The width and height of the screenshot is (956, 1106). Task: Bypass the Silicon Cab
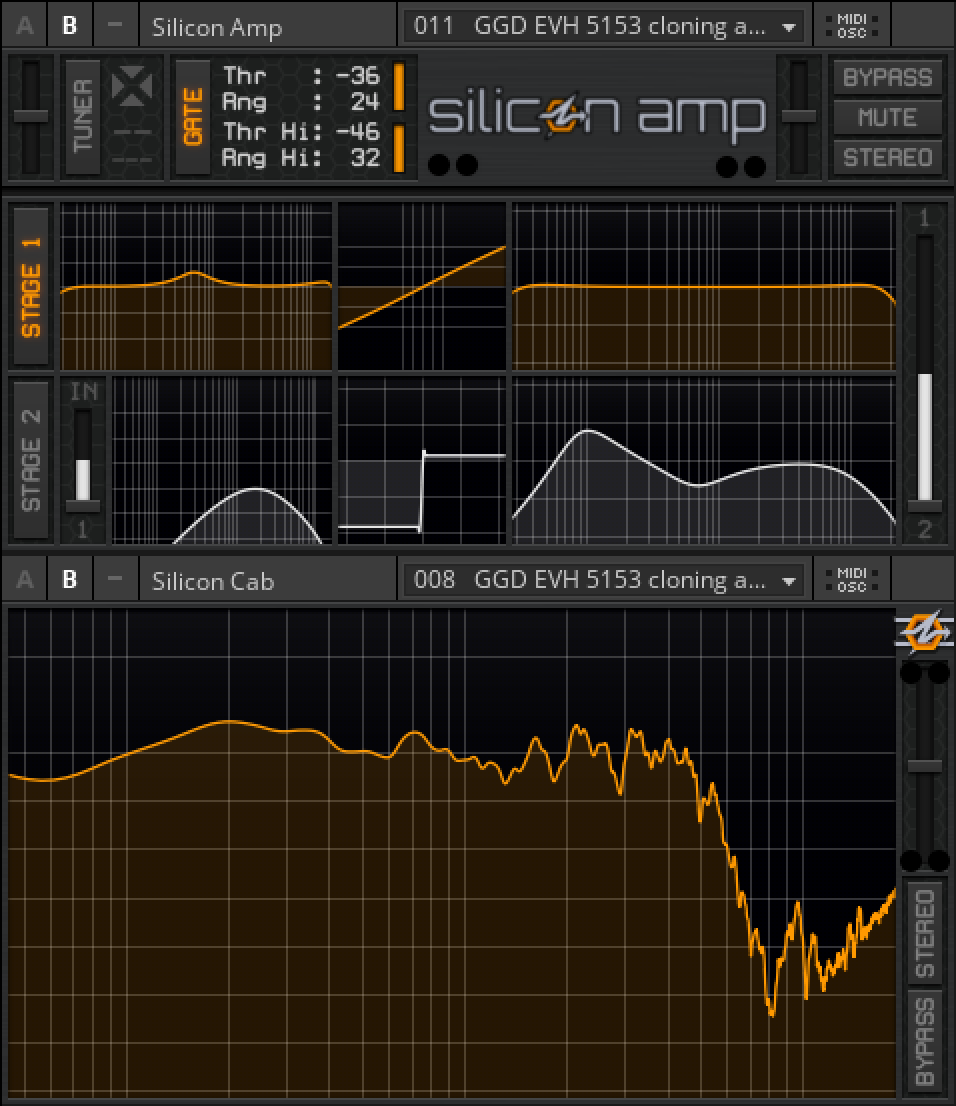pos(925,1041)
